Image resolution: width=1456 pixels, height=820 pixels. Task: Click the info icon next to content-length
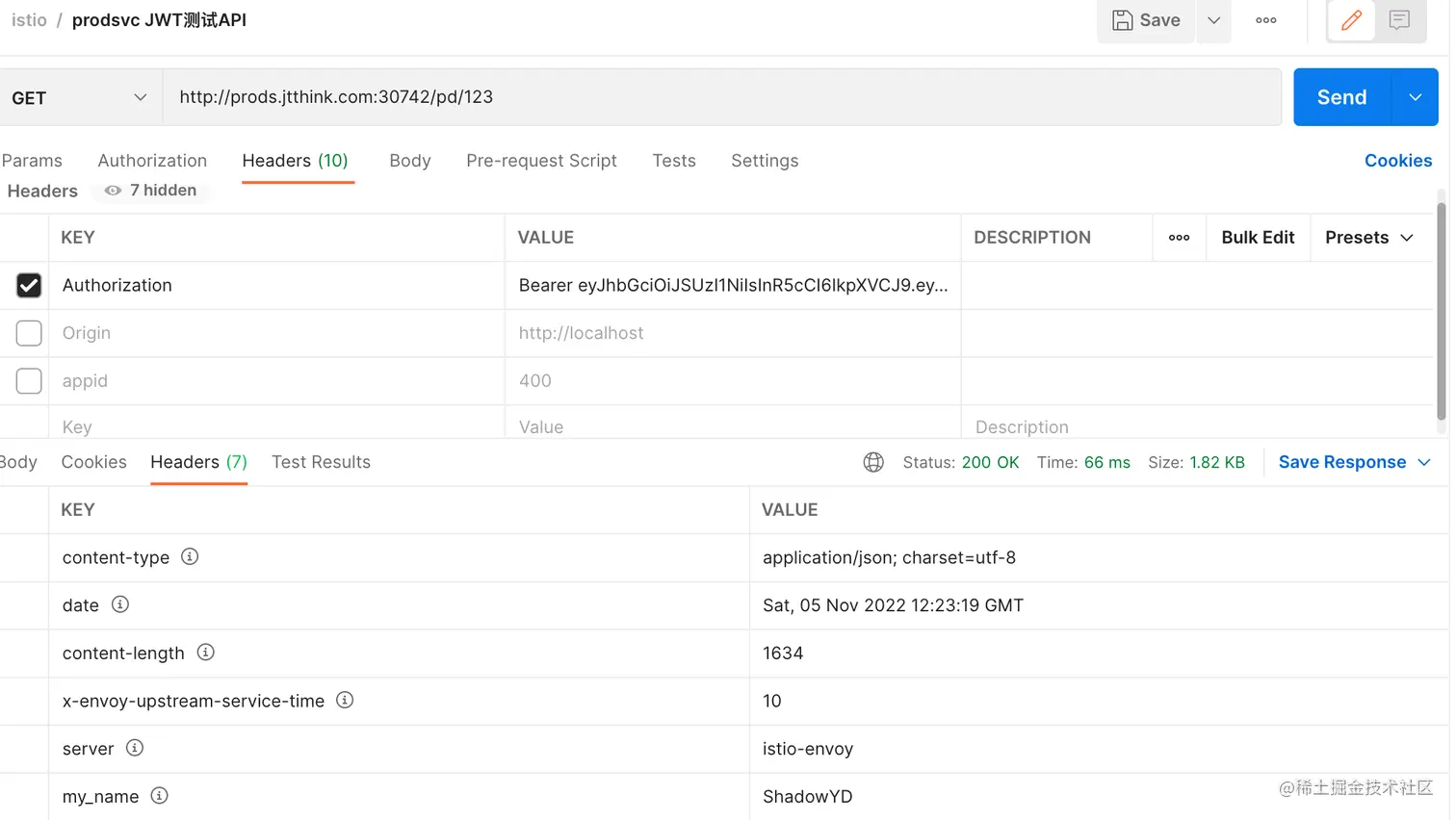(x=205, y=652)
